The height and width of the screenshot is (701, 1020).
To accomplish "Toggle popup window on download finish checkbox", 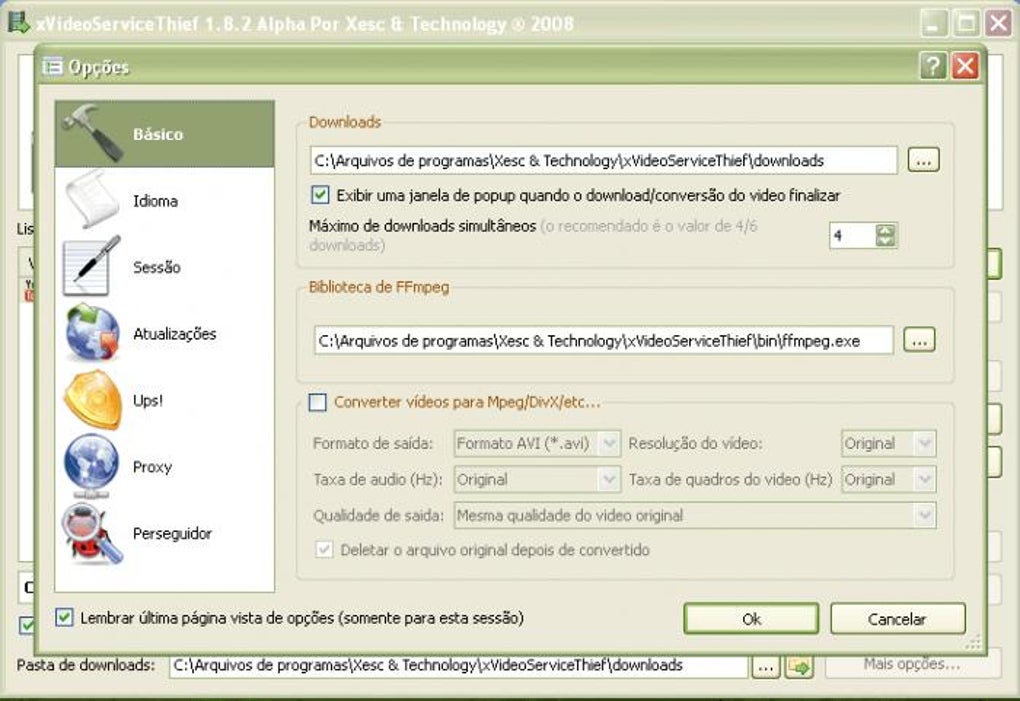I will [320, 195].
